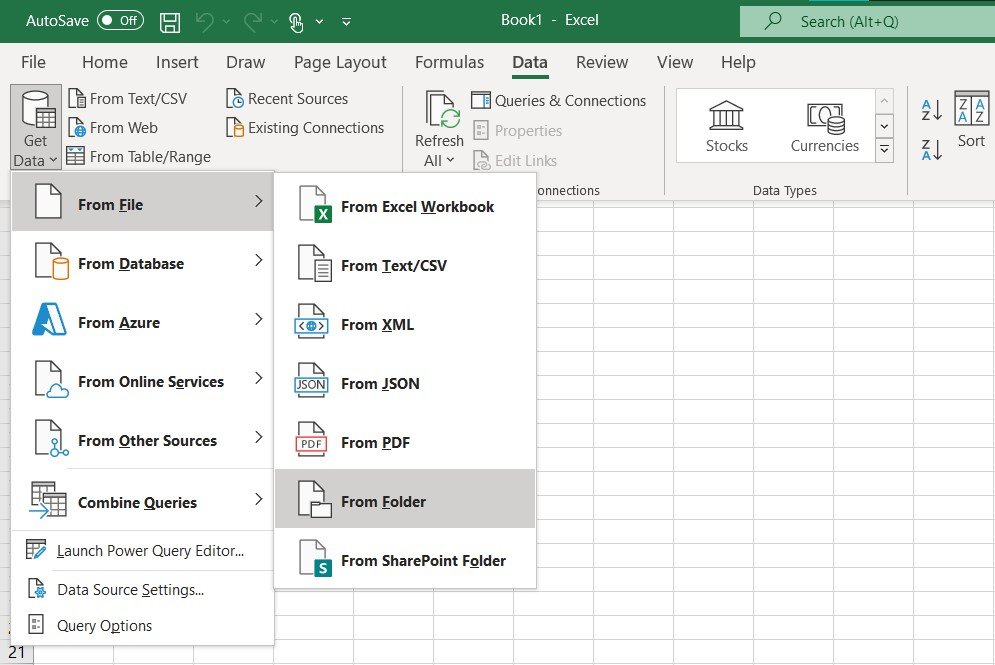Screen dimensions: 995x665
Task: Click From Web in the ribbon
Action: click(x=113, y=128)
